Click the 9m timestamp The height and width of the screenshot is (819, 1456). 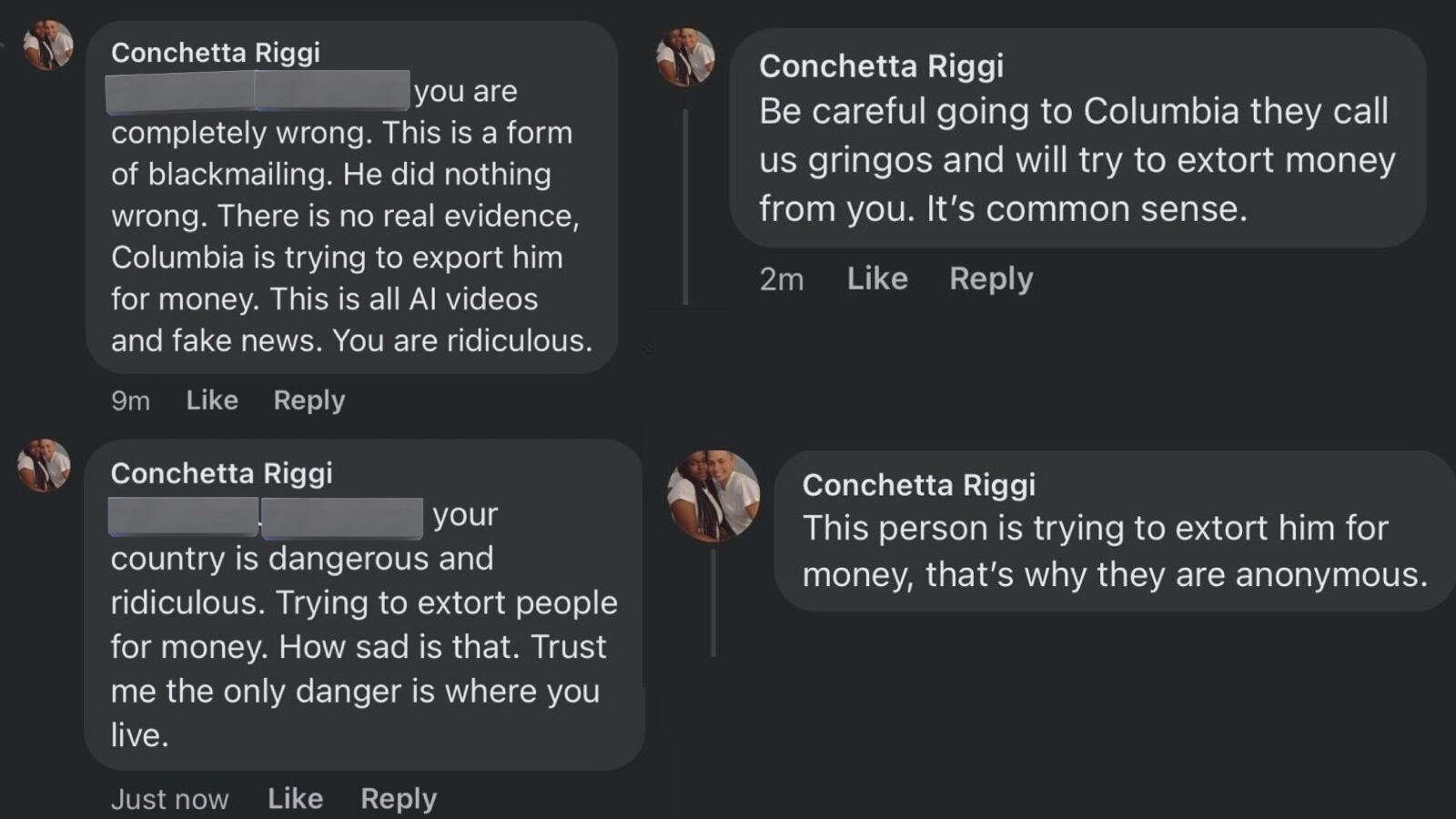pyautogui.click(x=130, y=400)
